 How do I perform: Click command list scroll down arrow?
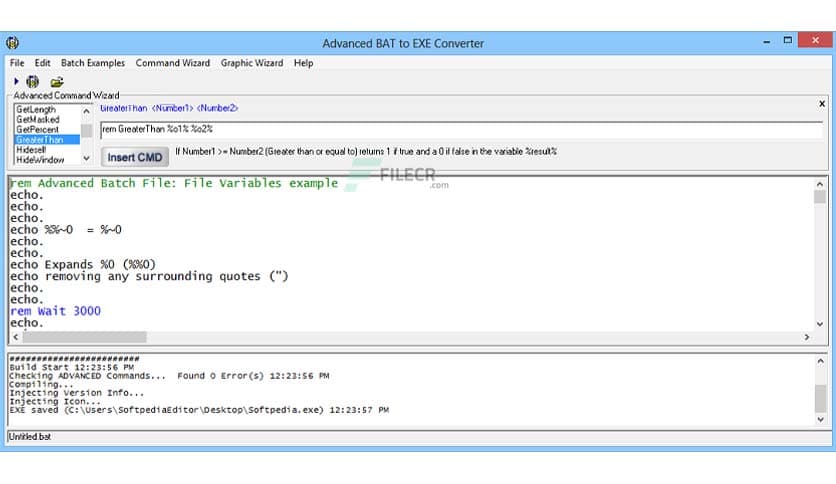[x=86, y=158]
